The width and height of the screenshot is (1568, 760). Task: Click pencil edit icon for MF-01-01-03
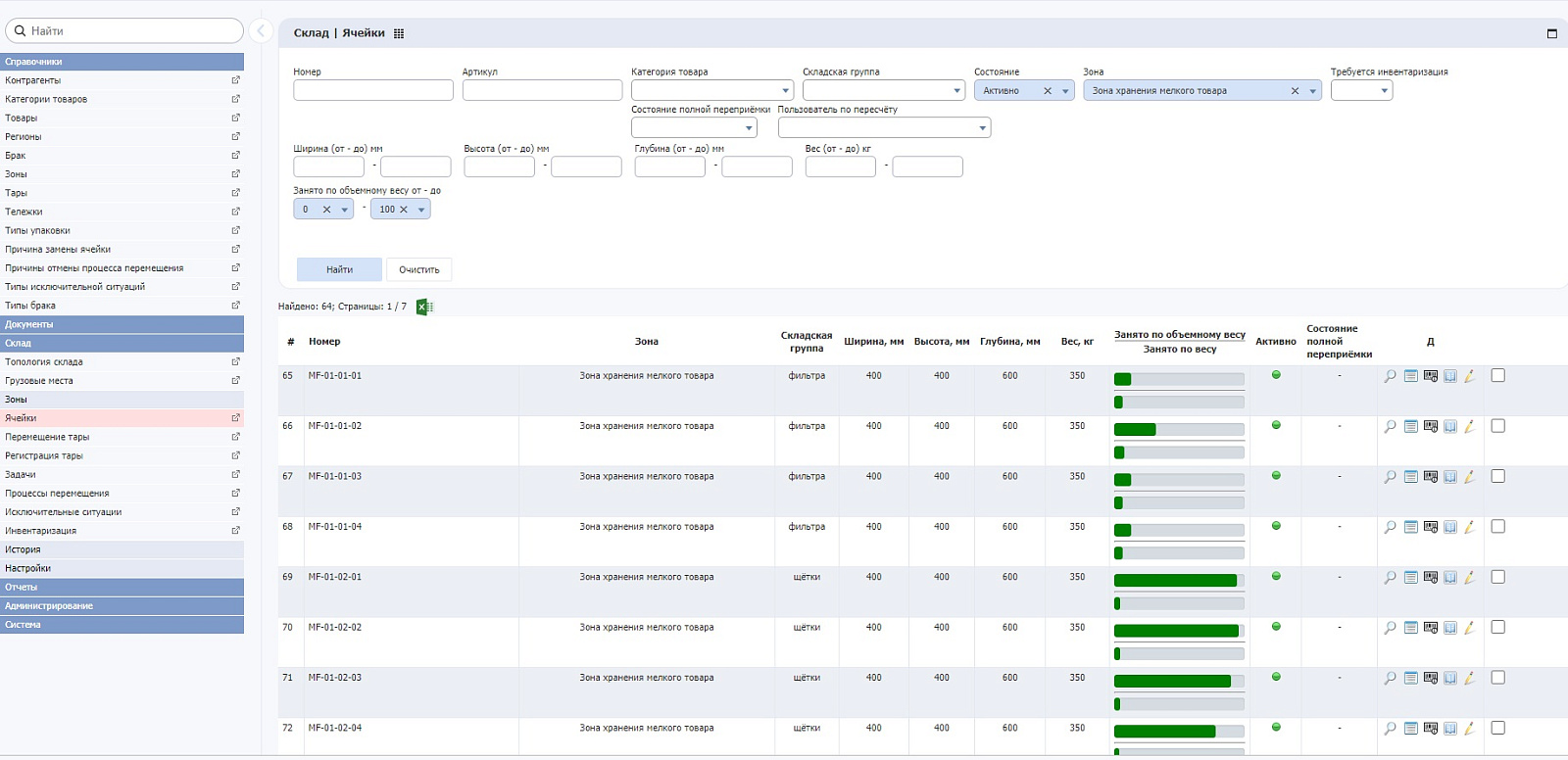[x=1469, y=477]
